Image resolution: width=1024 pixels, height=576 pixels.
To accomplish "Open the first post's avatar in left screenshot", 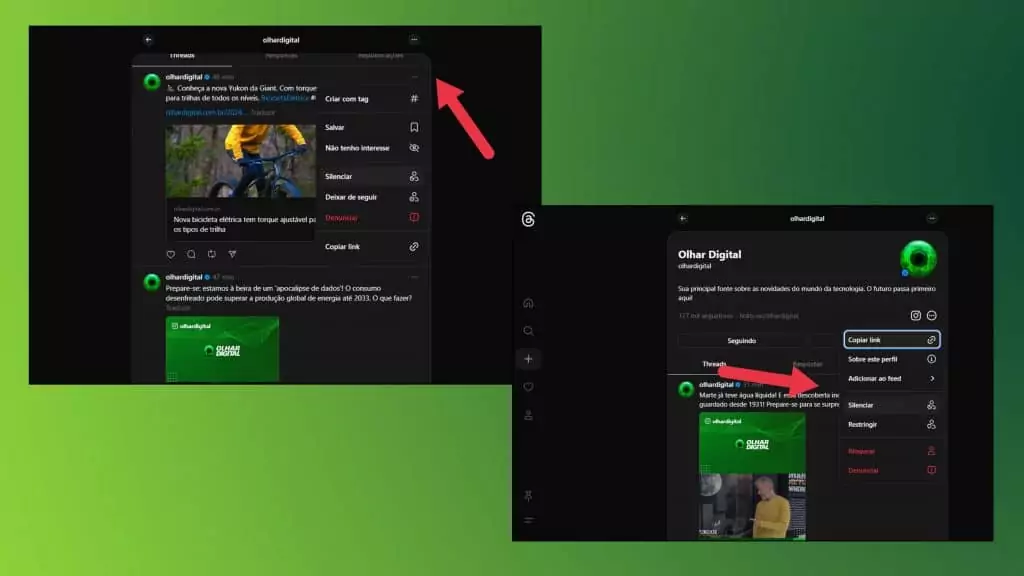I will click(152, 82).
